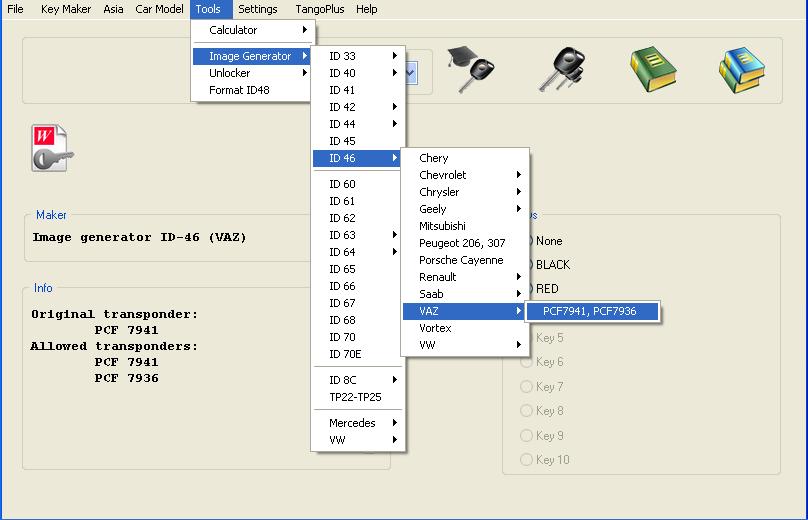Expand the Mercedes submenu

pos(357,422)
